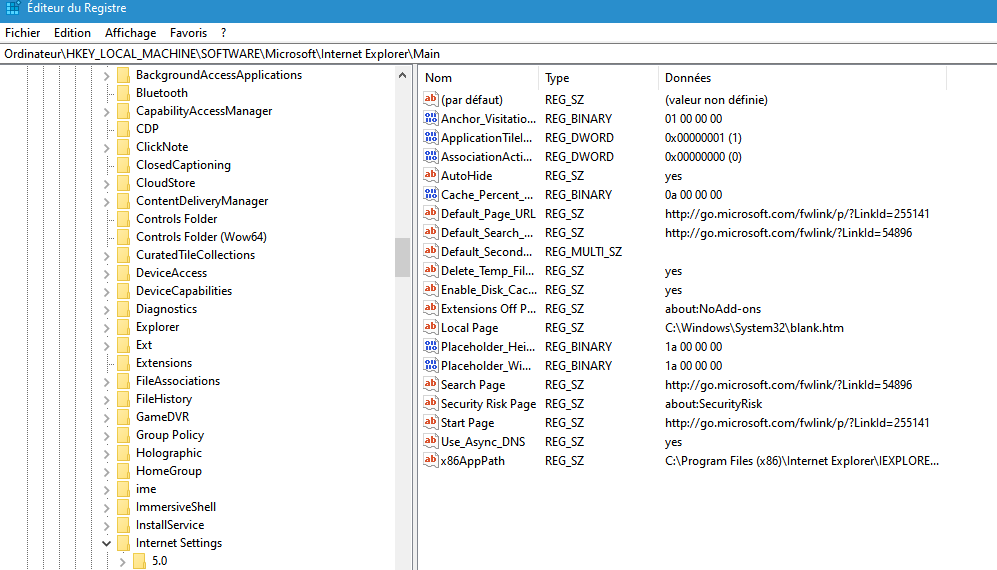Click the tree pane vertical scrollbar thumb

click(402, 257)
